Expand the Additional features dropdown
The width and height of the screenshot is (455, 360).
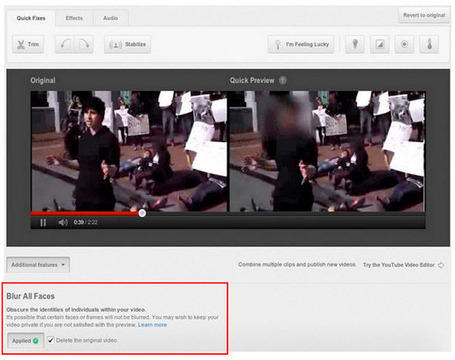pyautogui.click(x=38, y=265)
